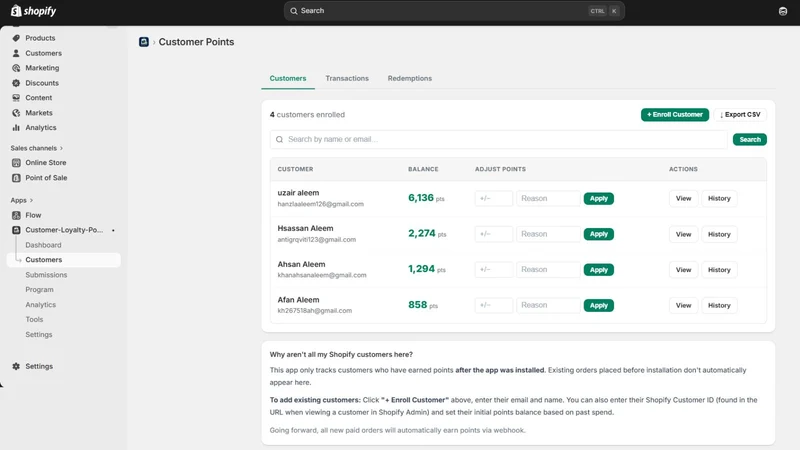
Task: Click the Content icon in sidebar
Action: coord(16,97)
